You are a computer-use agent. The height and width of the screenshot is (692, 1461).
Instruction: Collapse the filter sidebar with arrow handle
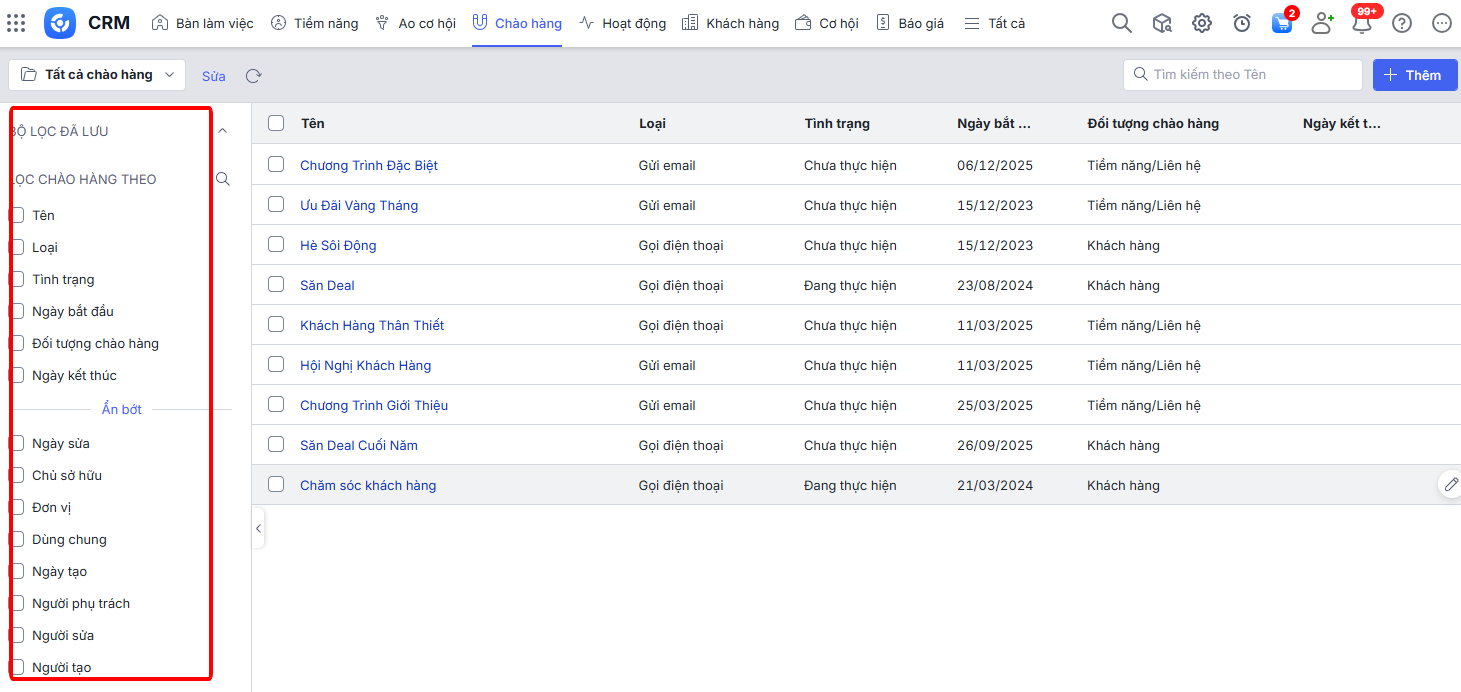point(258,528)
